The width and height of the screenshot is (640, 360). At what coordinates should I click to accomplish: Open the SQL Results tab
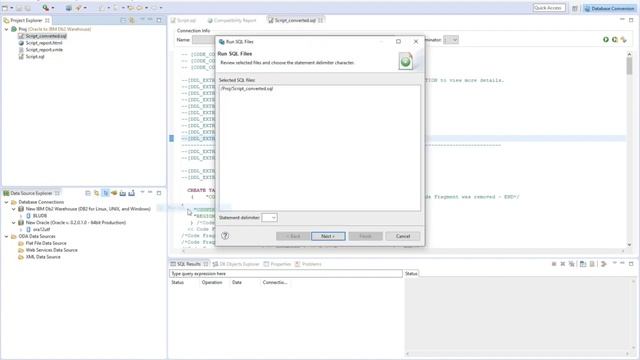click(x=189, y=264)
